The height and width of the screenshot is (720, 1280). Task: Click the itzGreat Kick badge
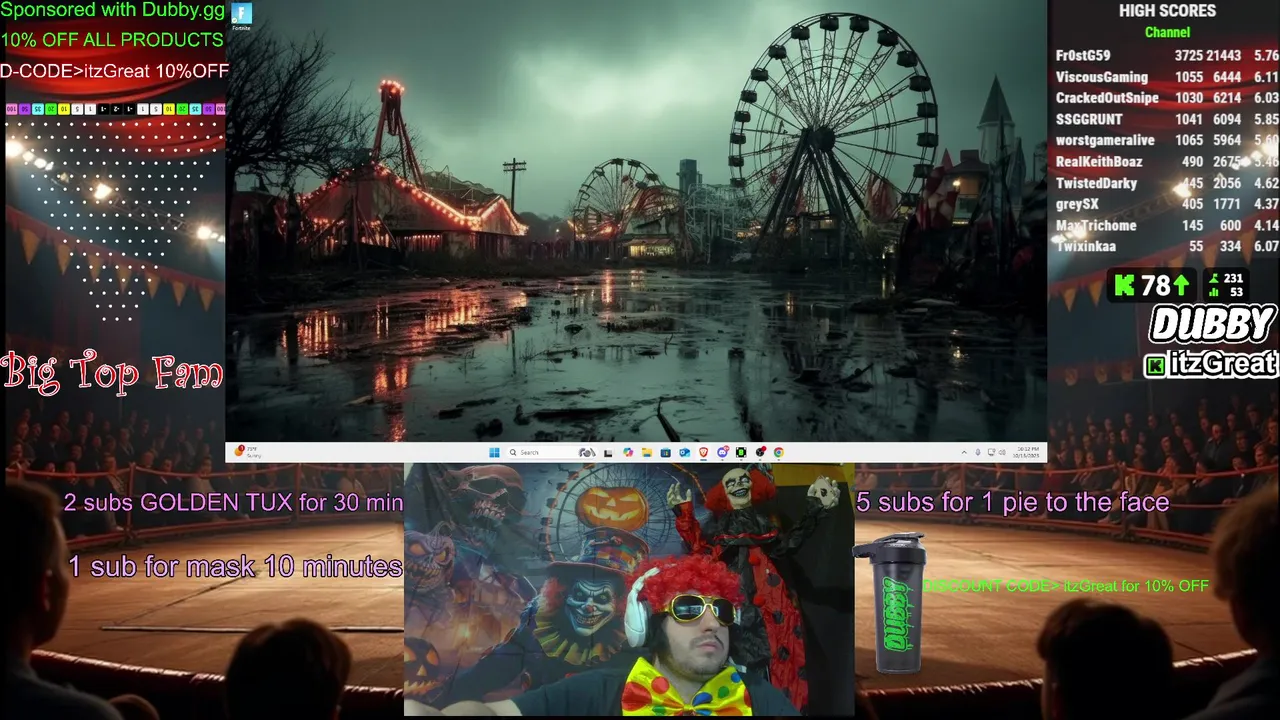[x=1211, y=363]
